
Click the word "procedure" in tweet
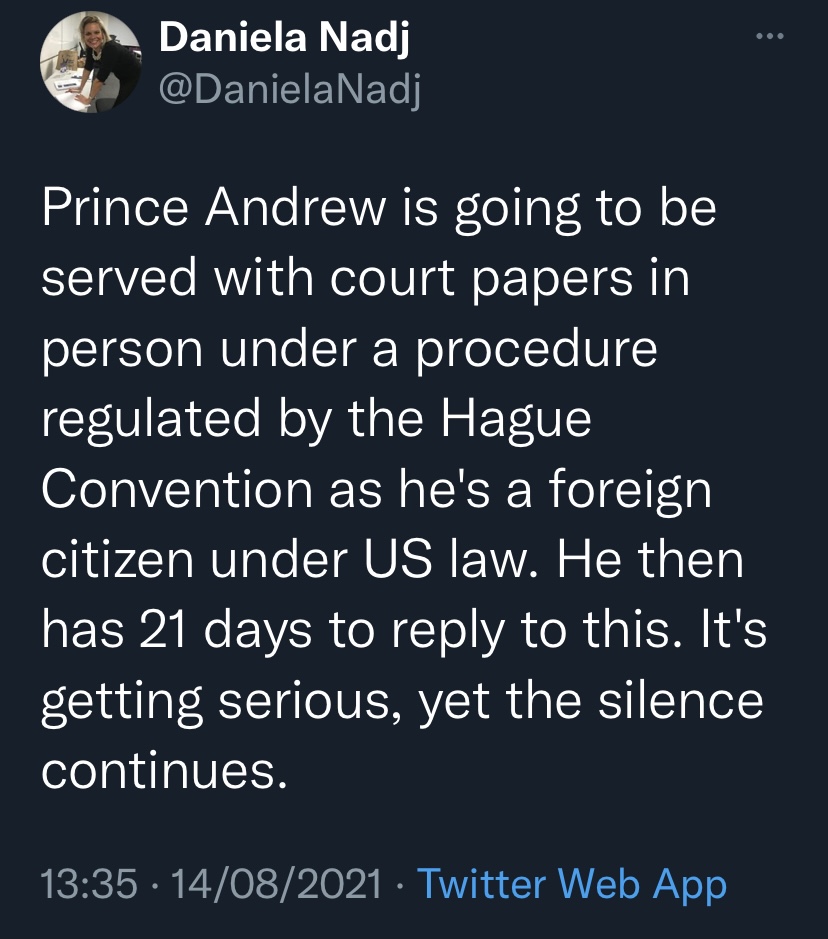537,350
